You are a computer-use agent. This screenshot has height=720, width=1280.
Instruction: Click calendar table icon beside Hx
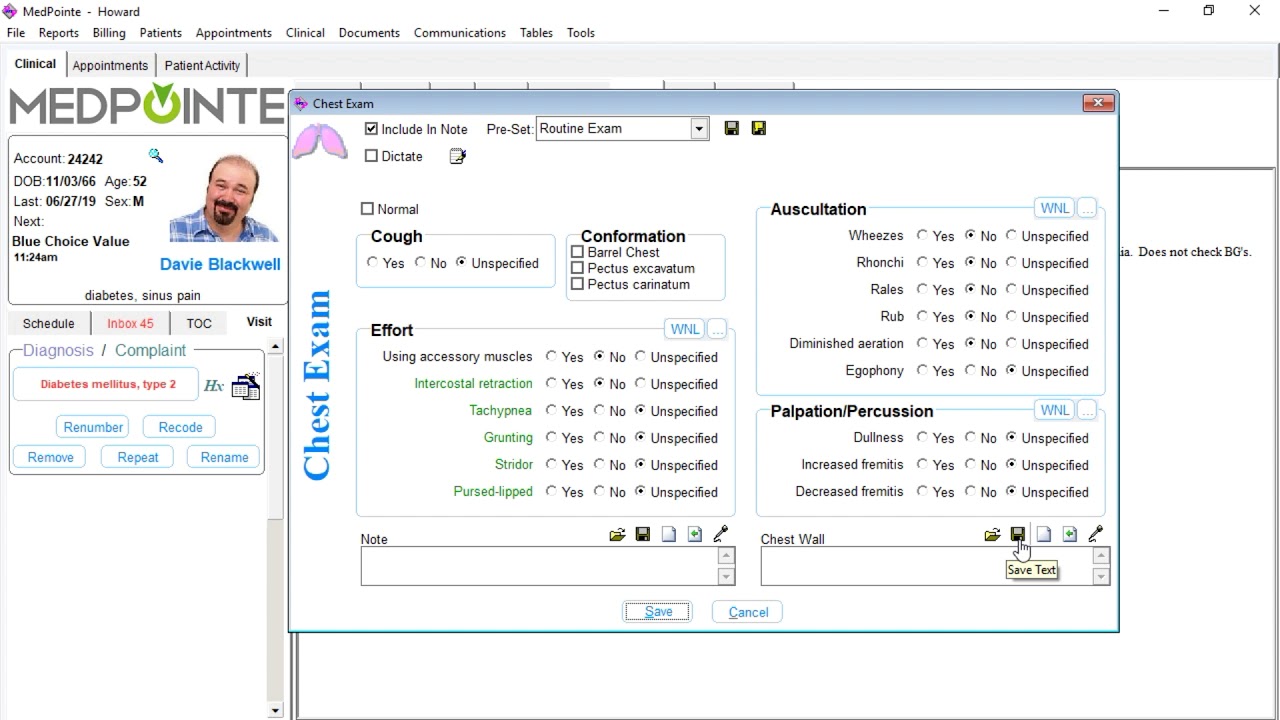pyautogui.click(x=246, y=386)
